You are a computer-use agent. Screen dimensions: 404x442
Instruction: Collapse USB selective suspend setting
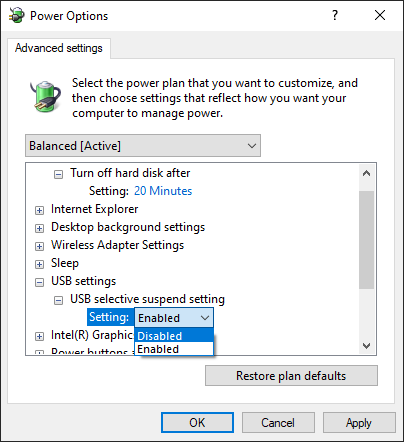[x=58, y=300]
